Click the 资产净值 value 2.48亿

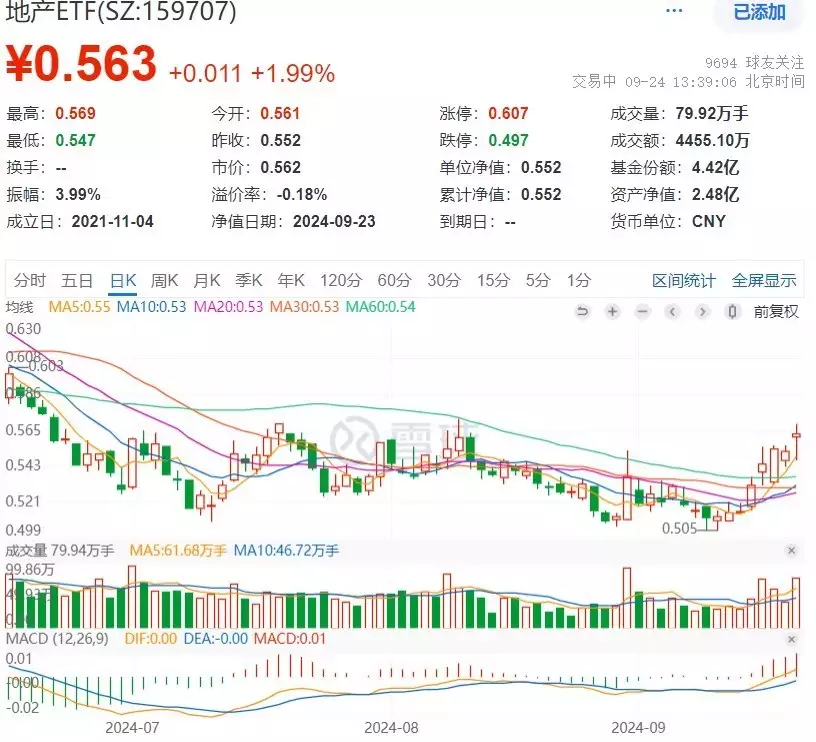tap(715, 195)
